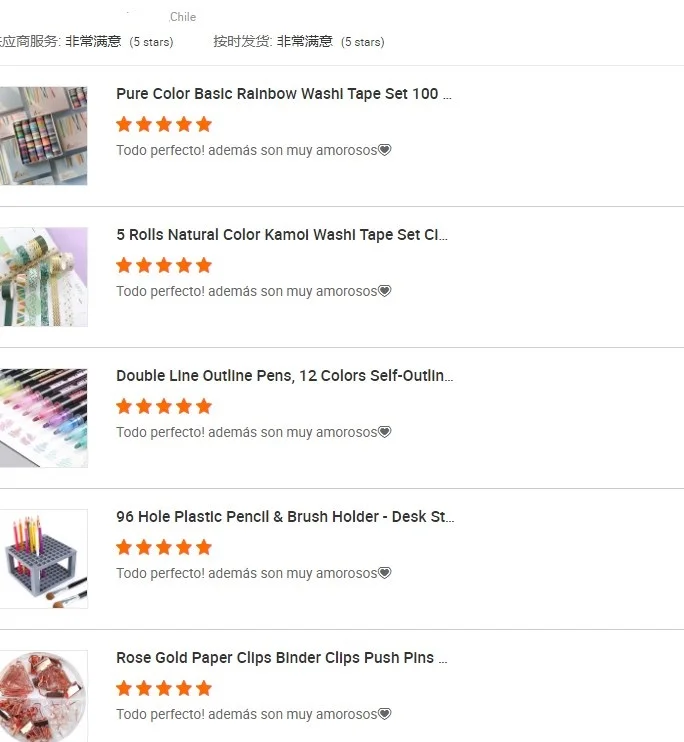Click the star rating under Kamoi Washi Tape
684x742 pixels.
(x=164, y=265)
